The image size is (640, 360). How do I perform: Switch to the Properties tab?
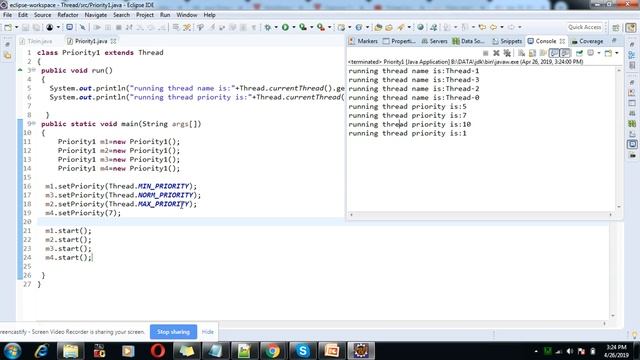[399, 41]
